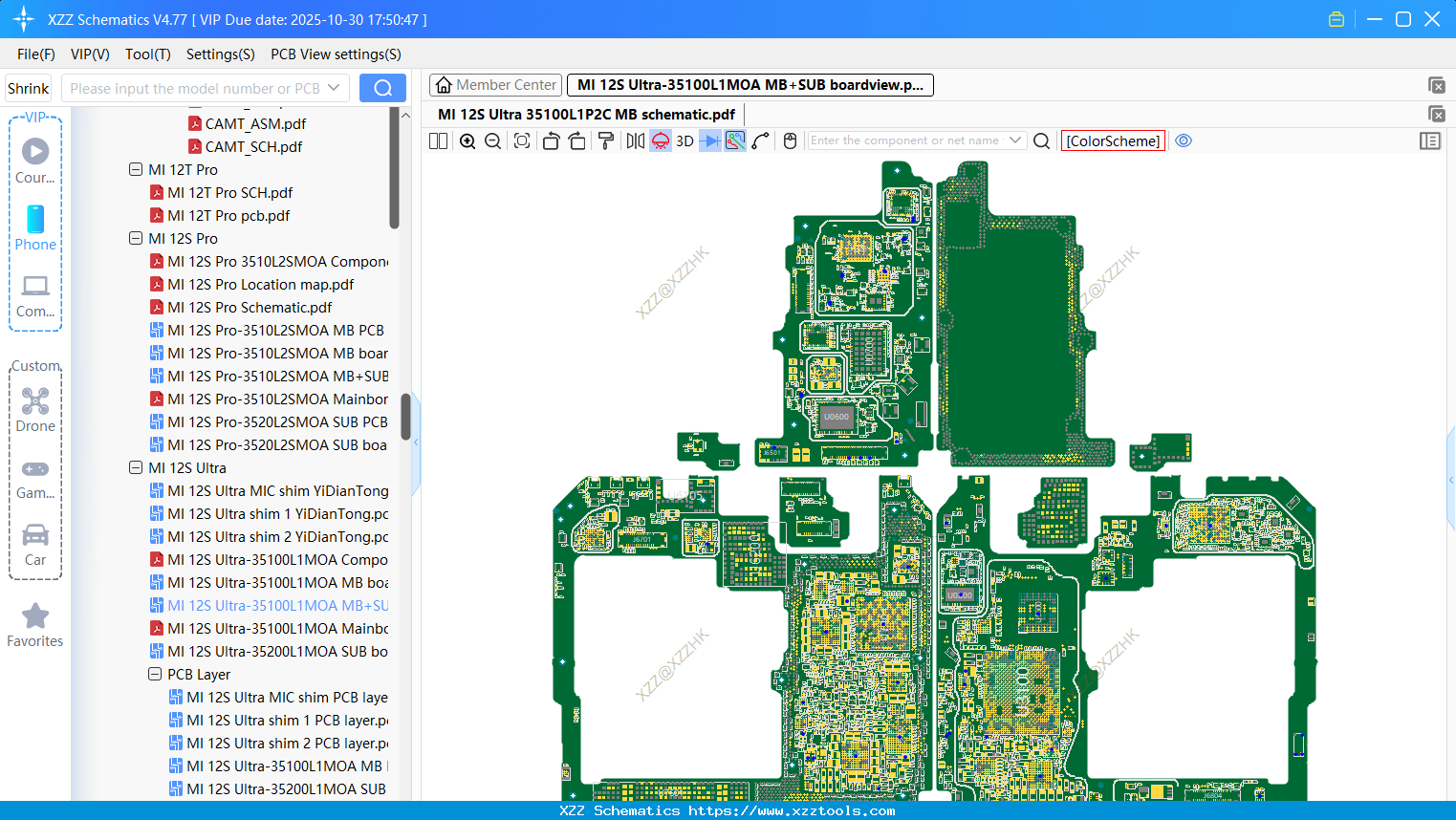The height and width of the screenshot is (820, 1456).
Task: Collapse the PCB Layer group
Action: click(155, 674)
